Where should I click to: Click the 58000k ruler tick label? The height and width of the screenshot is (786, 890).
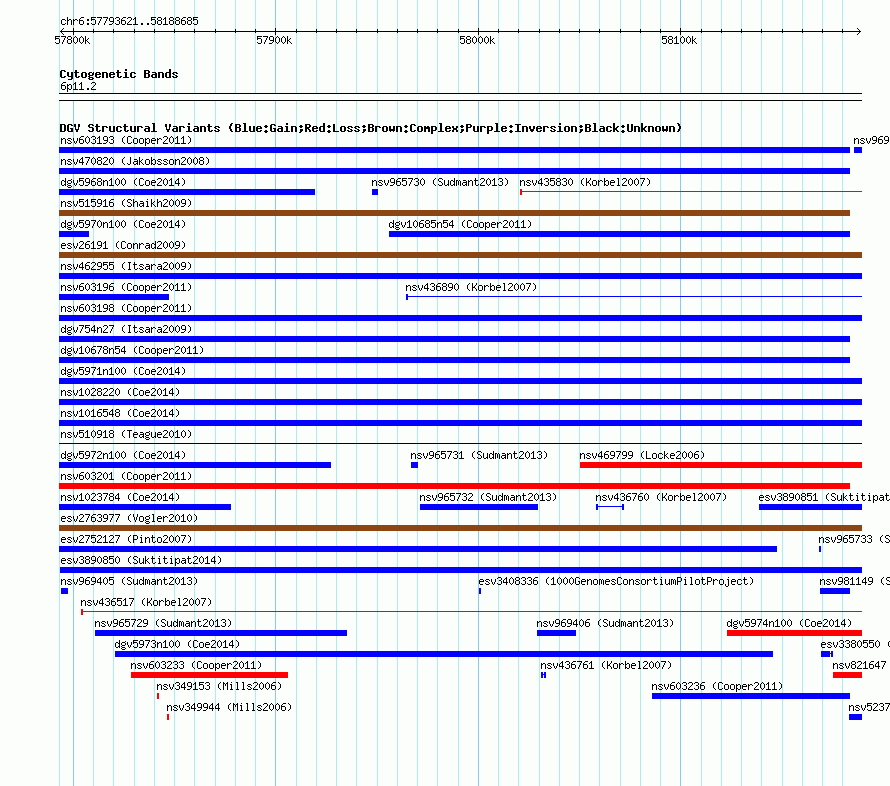tap(477, 40)
